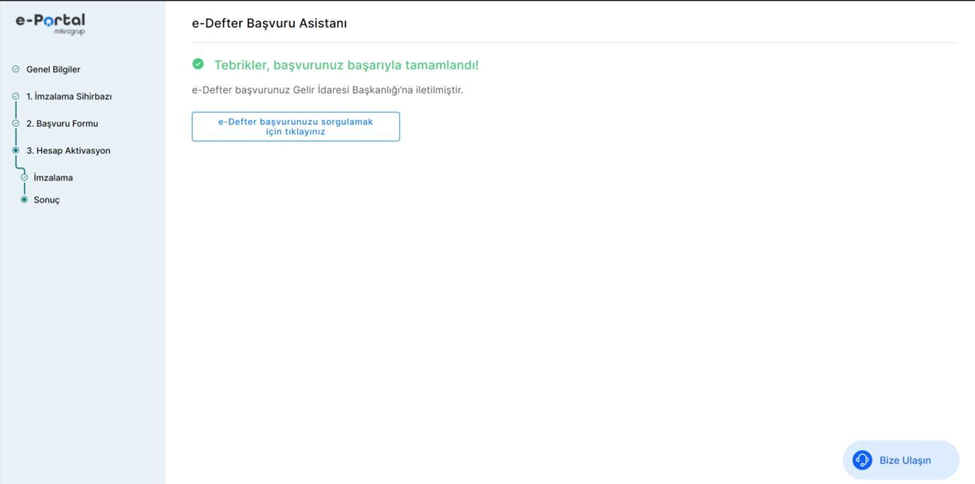Collapse the 3. Hesap Aktivasyon step
975x484 pixels.
(x=68, y=151)
